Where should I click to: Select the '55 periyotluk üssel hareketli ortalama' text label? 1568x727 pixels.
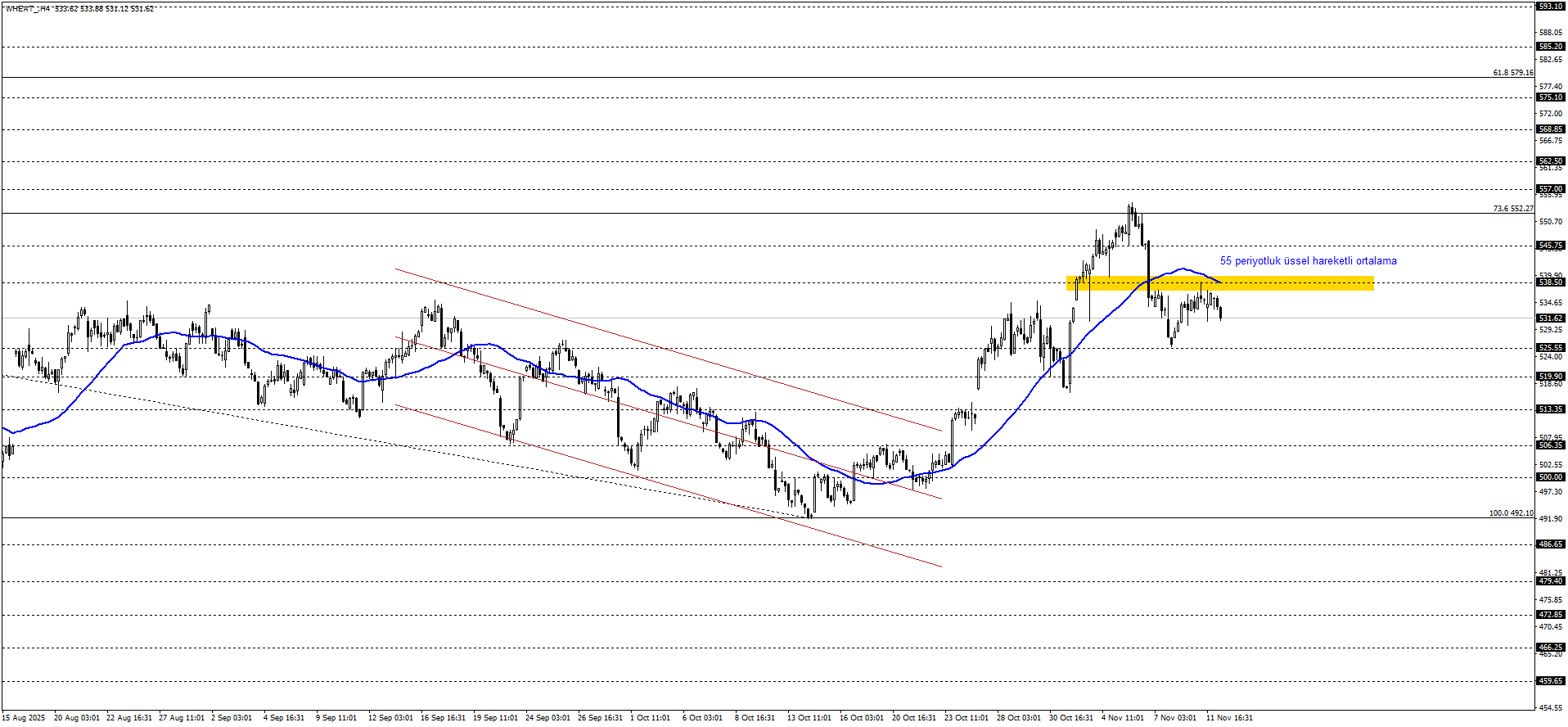click(1308, 261)
